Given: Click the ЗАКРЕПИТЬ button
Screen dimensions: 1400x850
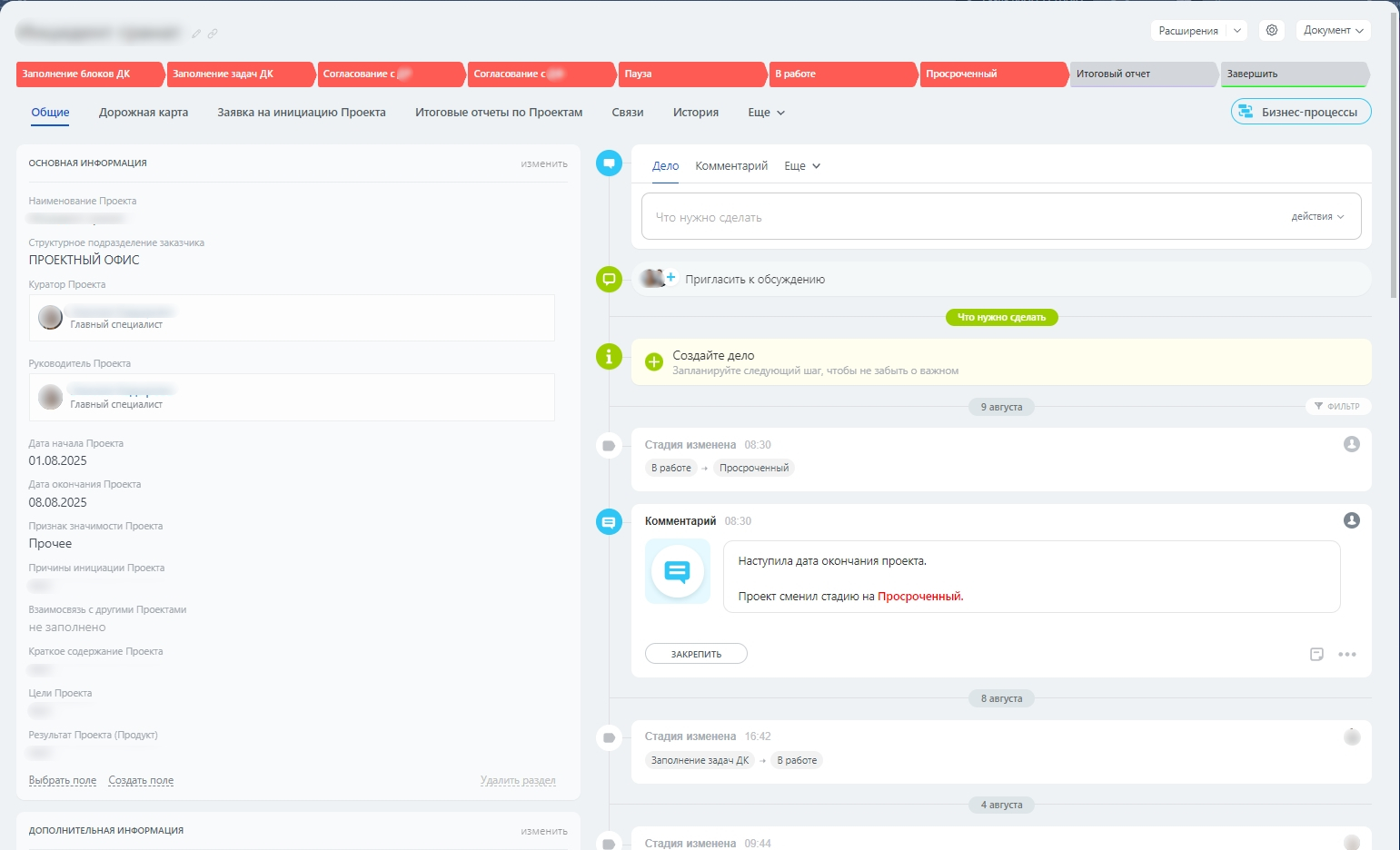Looking at the screenshot, I should click(x=696, y=654).
